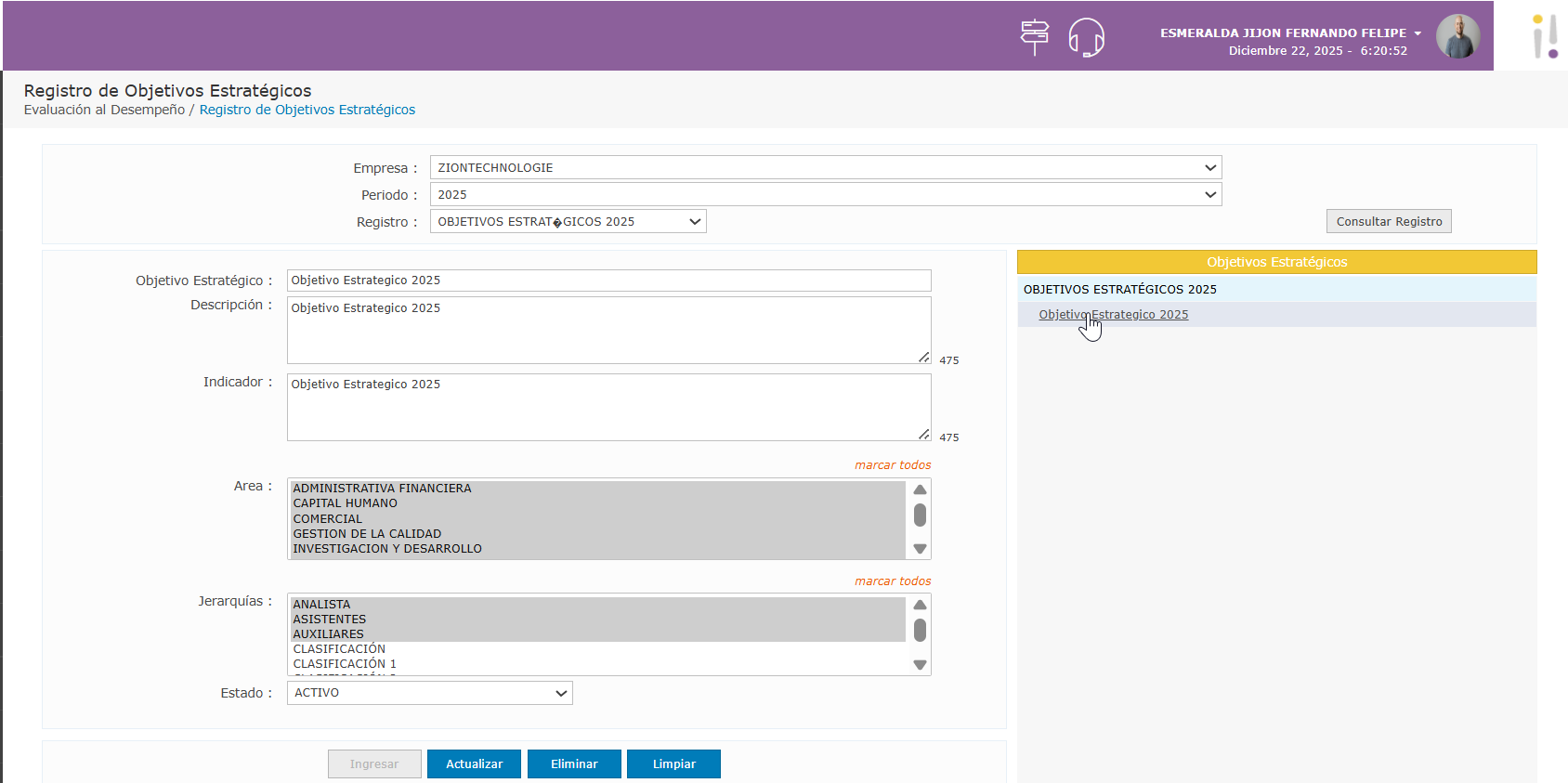Viewport: 1568px width, 783px height.
Task: Click marcar todos link above Jerarquías list
Action: point(893,581)
